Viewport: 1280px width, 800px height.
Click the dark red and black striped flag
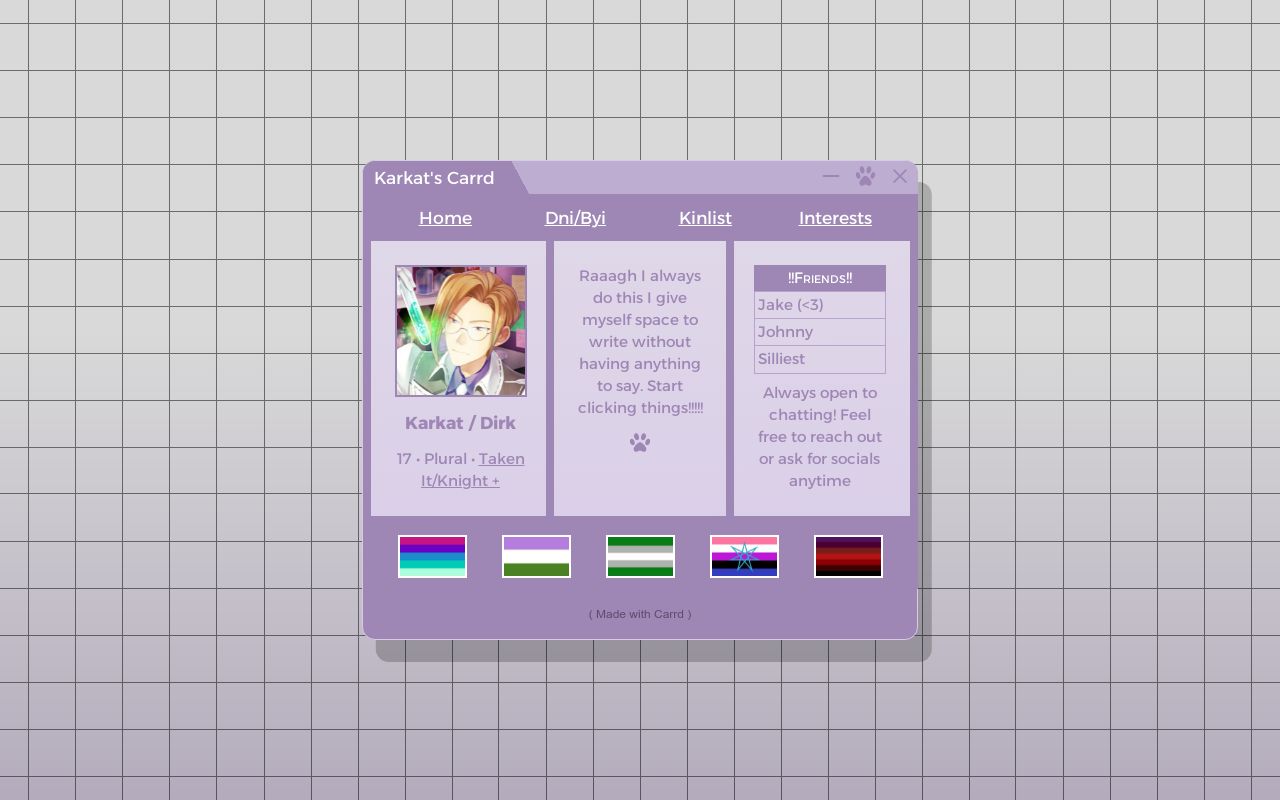point(848,556)
